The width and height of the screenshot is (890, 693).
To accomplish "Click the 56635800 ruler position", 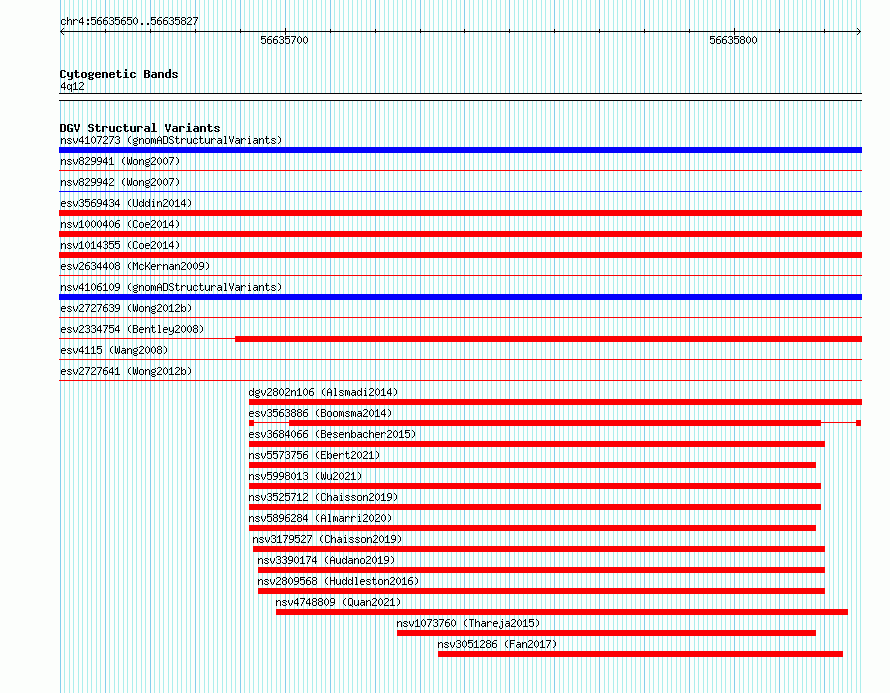I will pos(733,40).
